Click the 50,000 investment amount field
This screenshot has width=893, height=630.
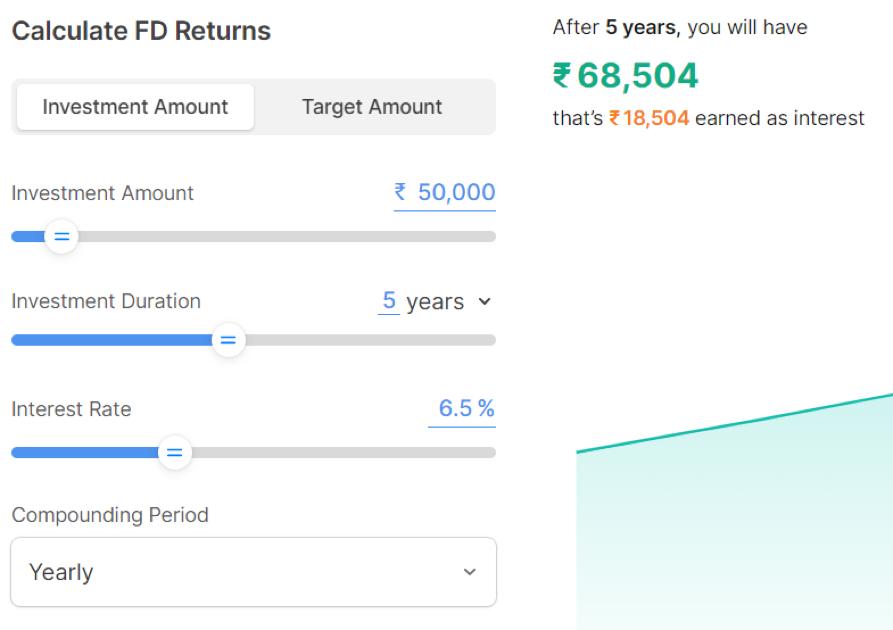[x=456, y=192]
